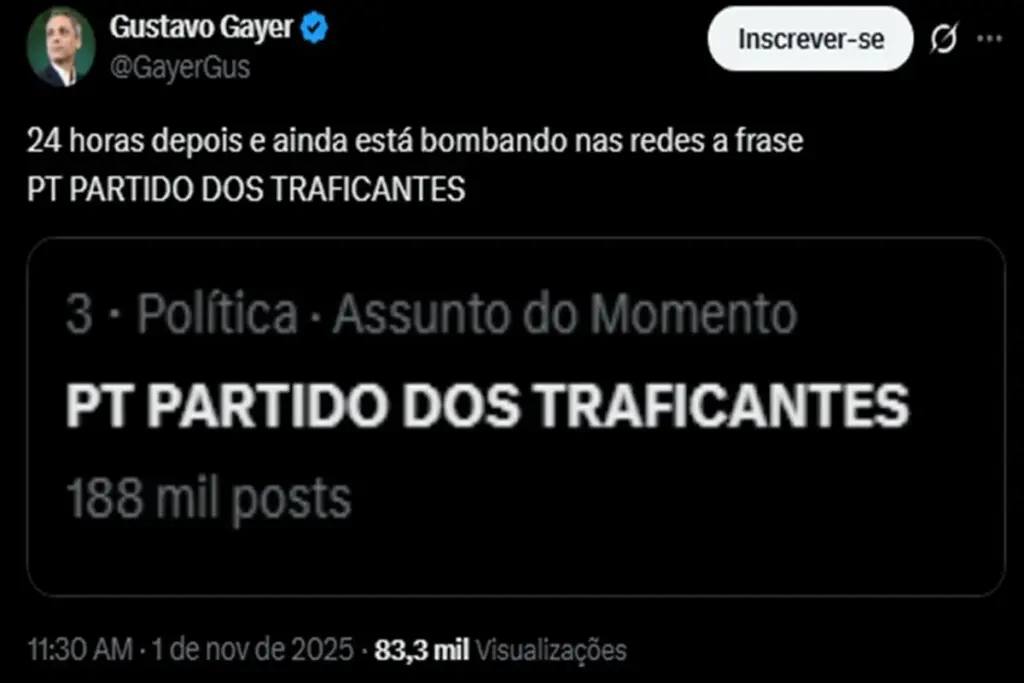The width and height of the screenshot is (1024, 683).
Task: Click 'PT PARTIDO DOS TRAFICANTES' in post body
Action: click(246, 189)
